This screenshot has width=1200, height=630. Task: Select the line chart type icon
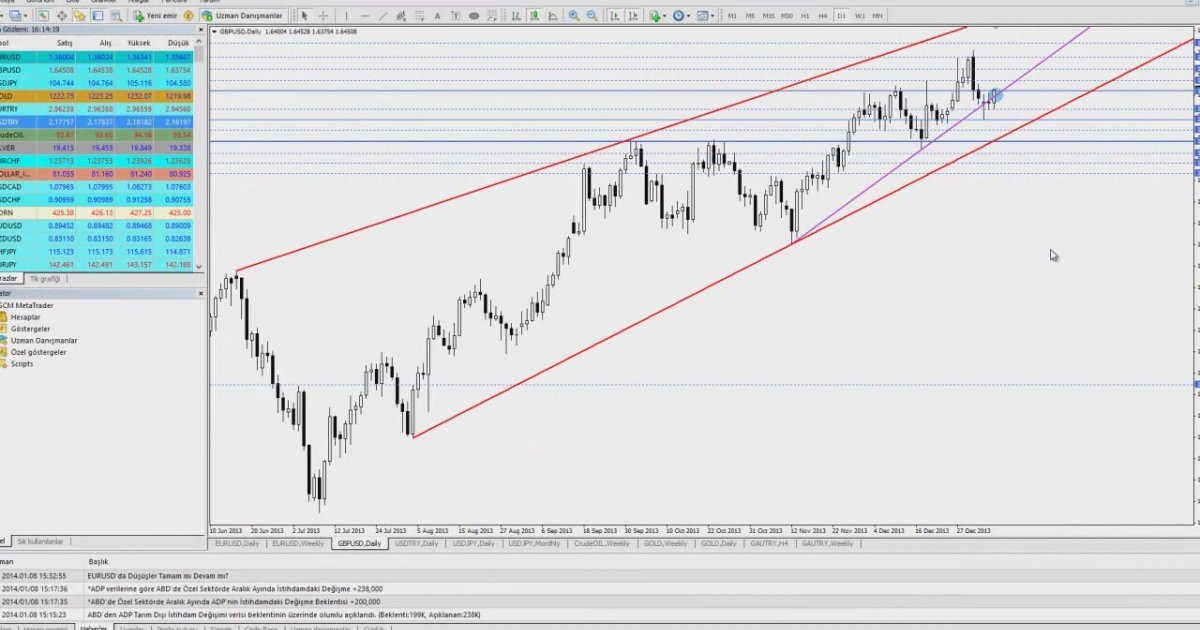pyautogui.click(x=555, y=16)
